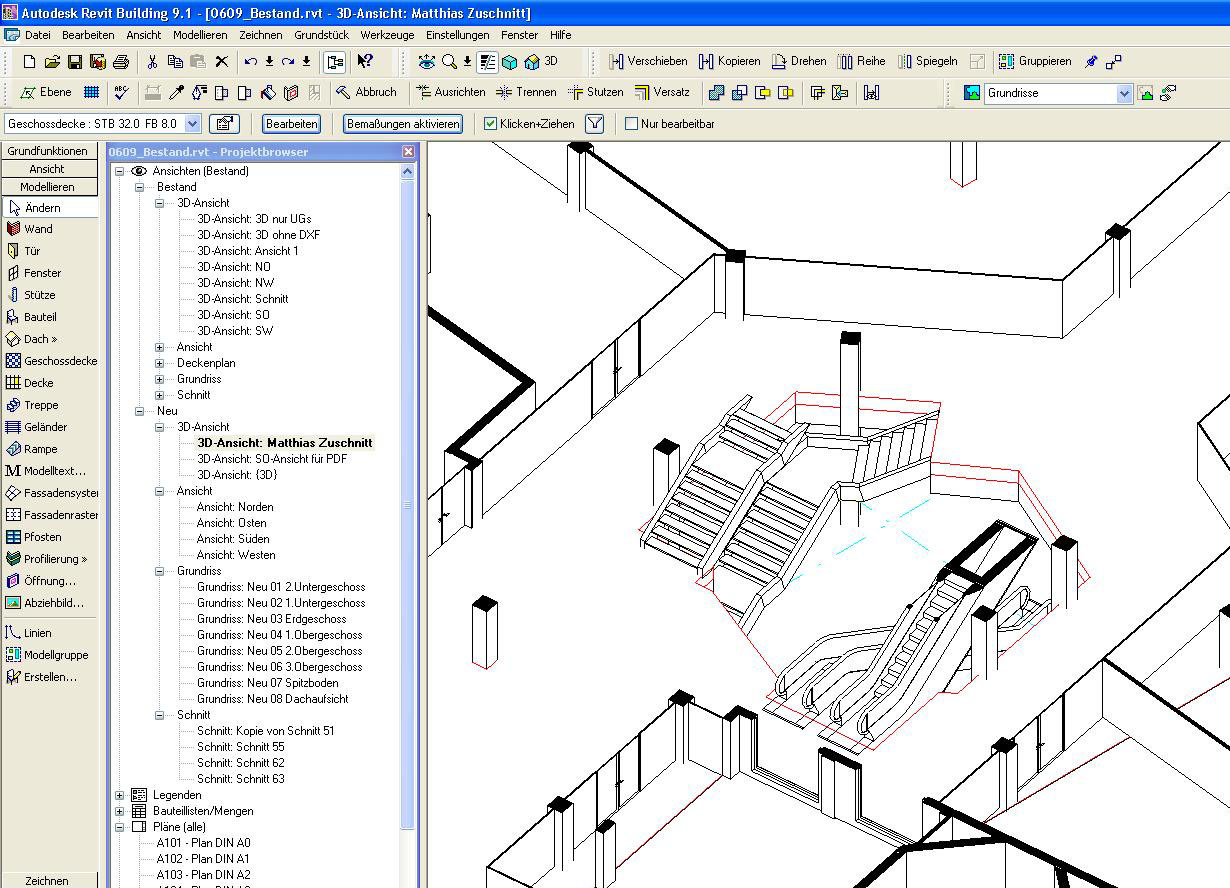Screen dimensions: 1230x888
Task: Toggle the Klicken+Ziehen checkbox
Action: coord(490,124)
